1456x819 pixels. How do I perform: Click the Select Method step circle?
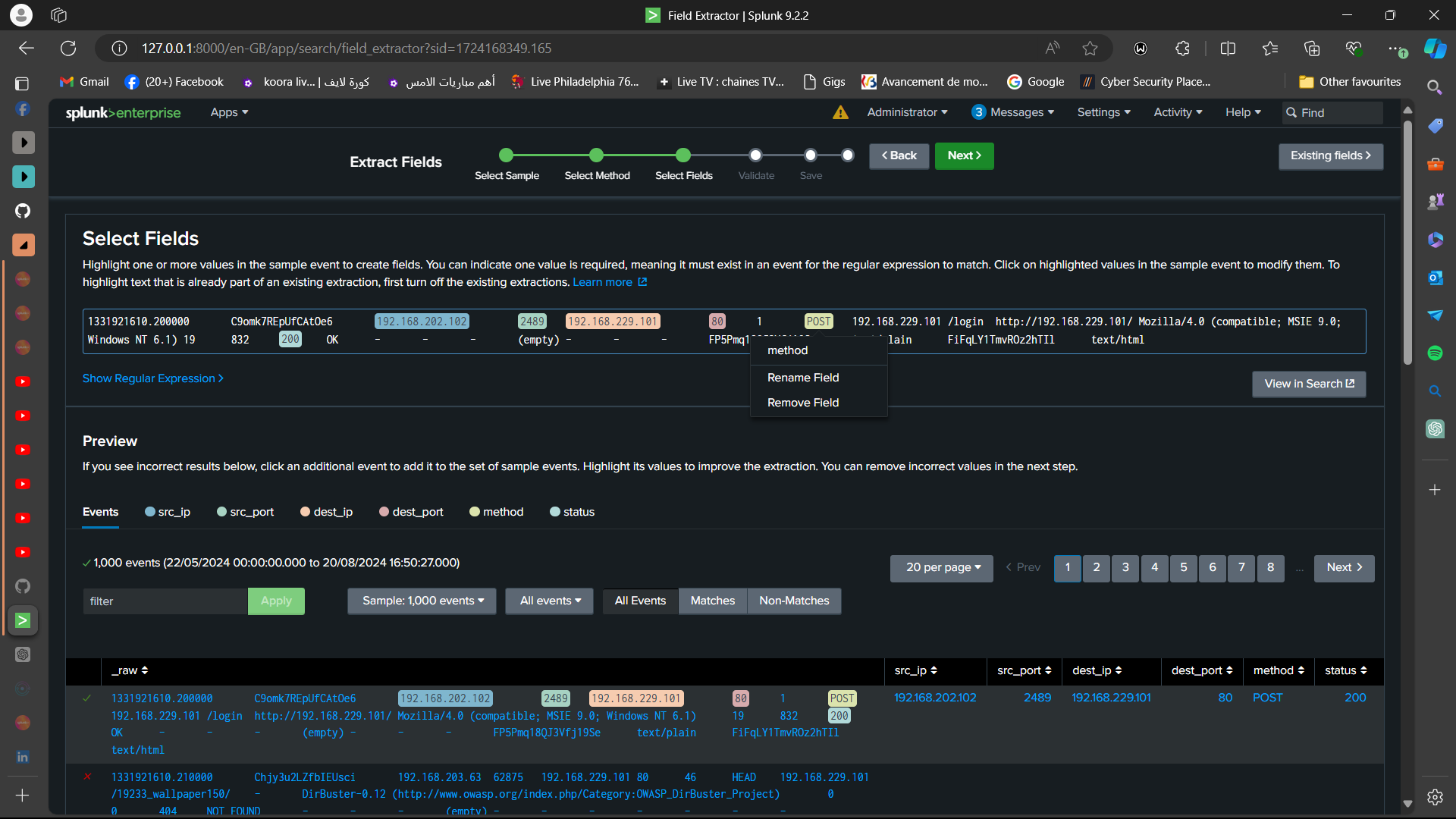click(597, 155)
